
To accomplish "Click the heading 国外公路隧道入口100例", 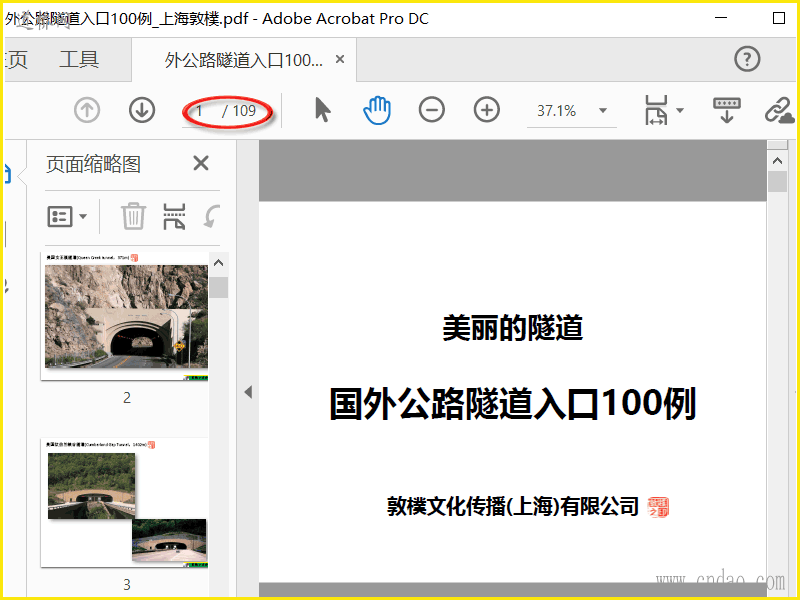I will point(513,403).
